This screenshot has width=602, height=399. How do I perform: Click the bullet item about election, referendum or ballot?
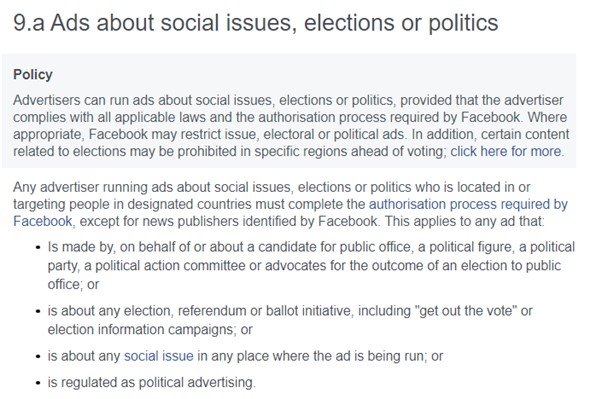(290, 320)
